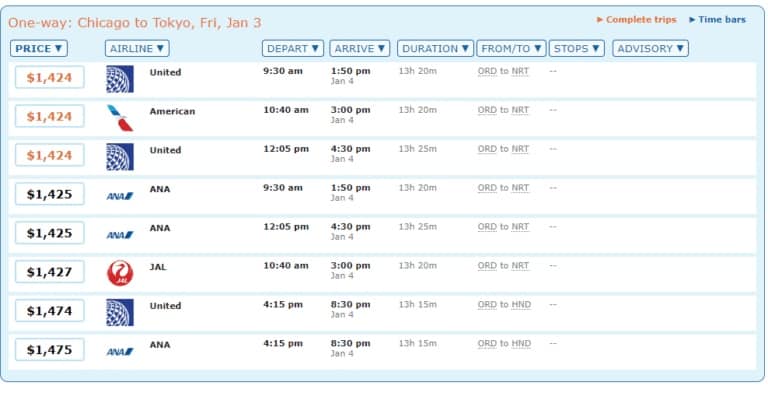Click the United logo on the 12:05 pm flight
The image size is (768, 393).
click(120, 157)
